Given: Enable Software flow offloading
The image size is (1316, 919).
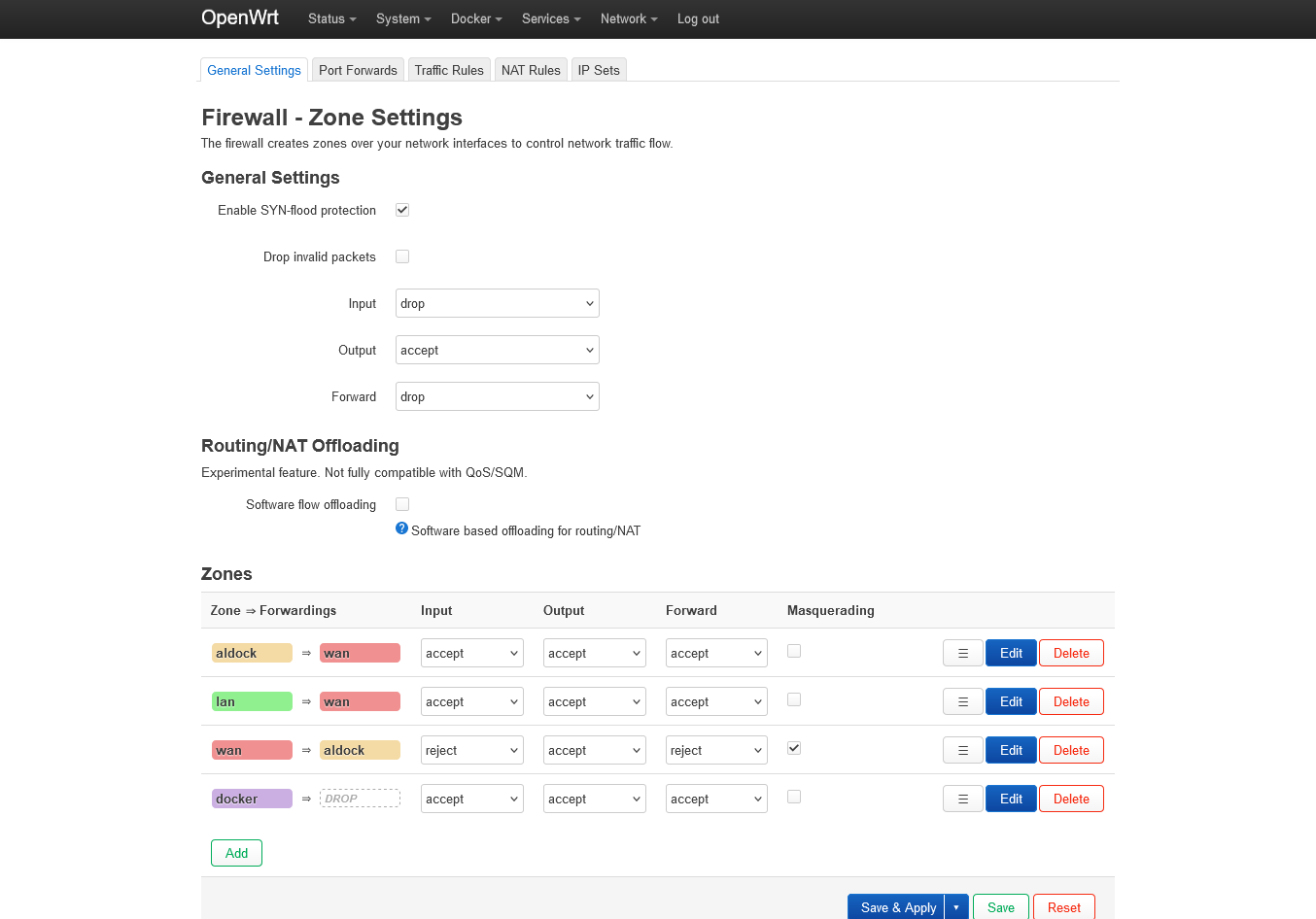Looking at the screenshot, I should point(401,504).
